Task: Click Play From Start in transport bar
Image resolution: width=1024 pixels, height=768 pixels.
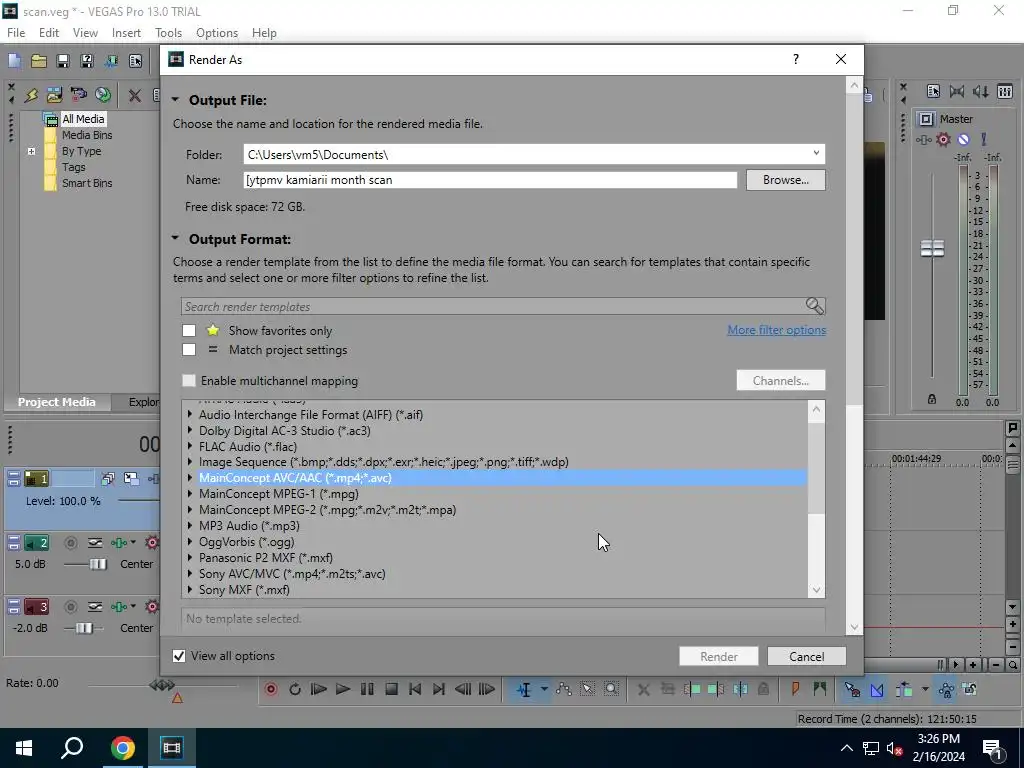Action: click(319, 689)
